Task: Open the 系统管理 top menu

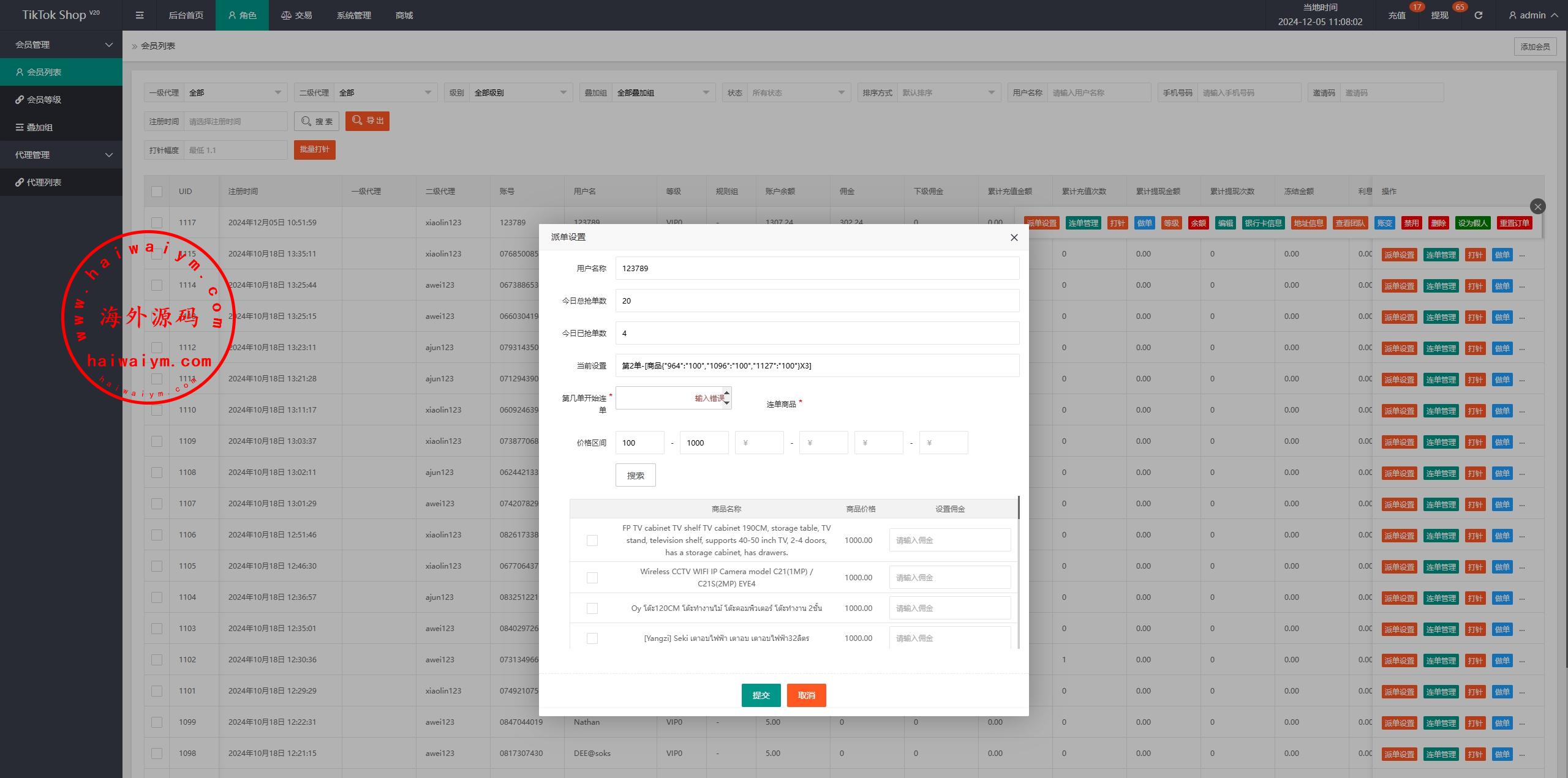Action: click(x=353, y=15)
